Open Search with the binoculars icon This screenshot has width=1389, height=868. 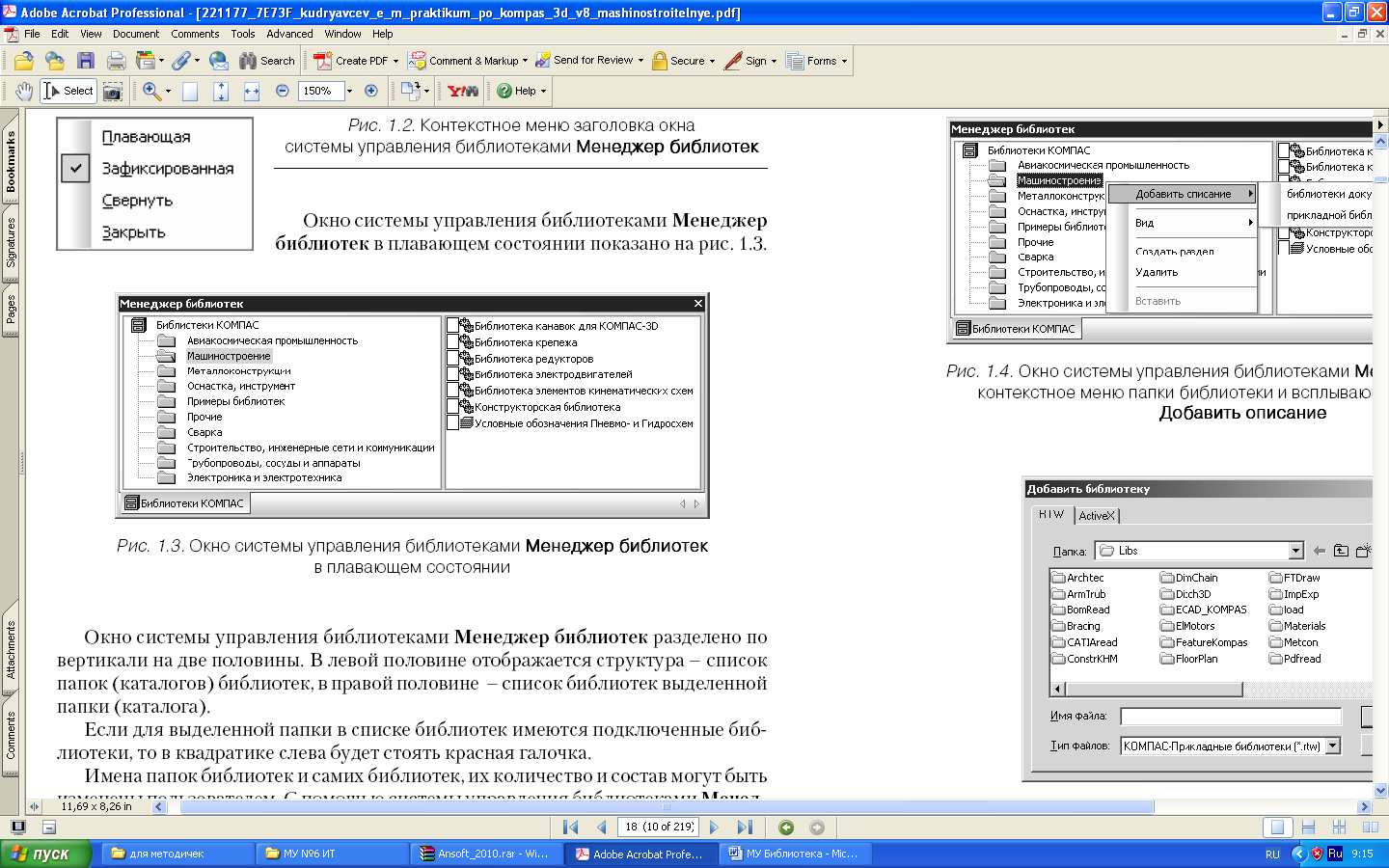click(x=266, y=61)
